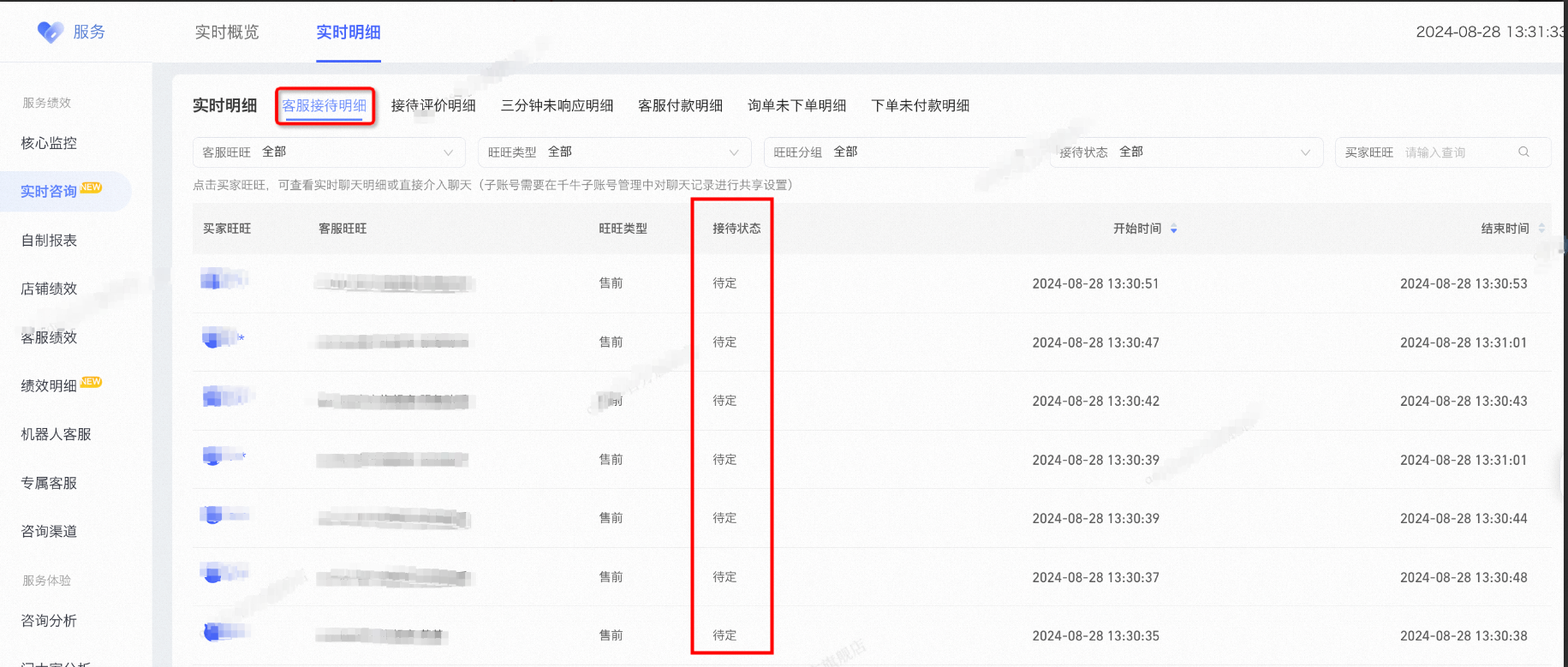Click end time 2024-08-28 13:30:44 cell
This screenshot has height=667, width=1568.
point(1464,518)
